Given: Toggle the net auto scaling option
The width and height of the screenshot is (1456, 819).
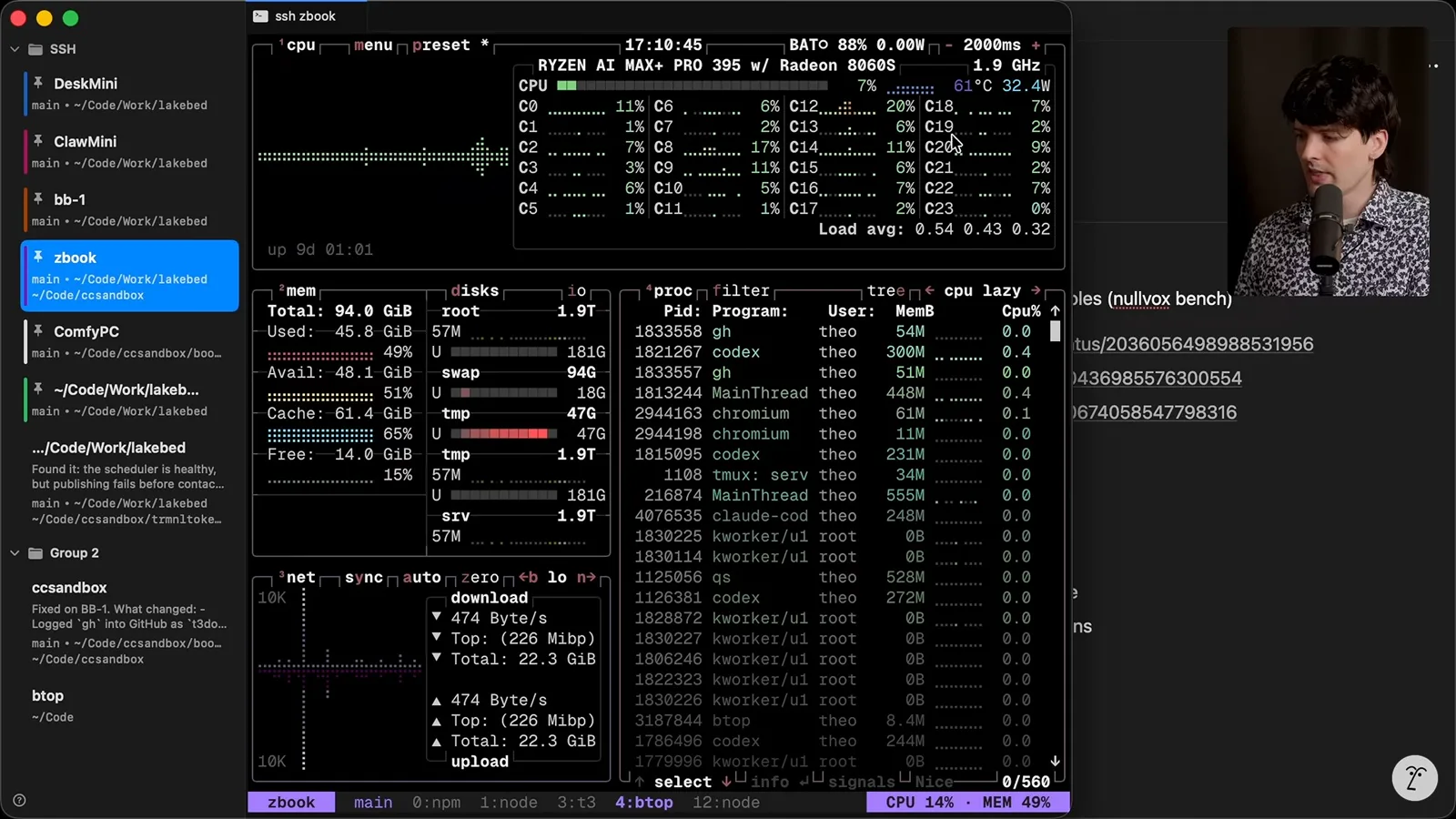Looking at the screenshot, I should 421,577.
